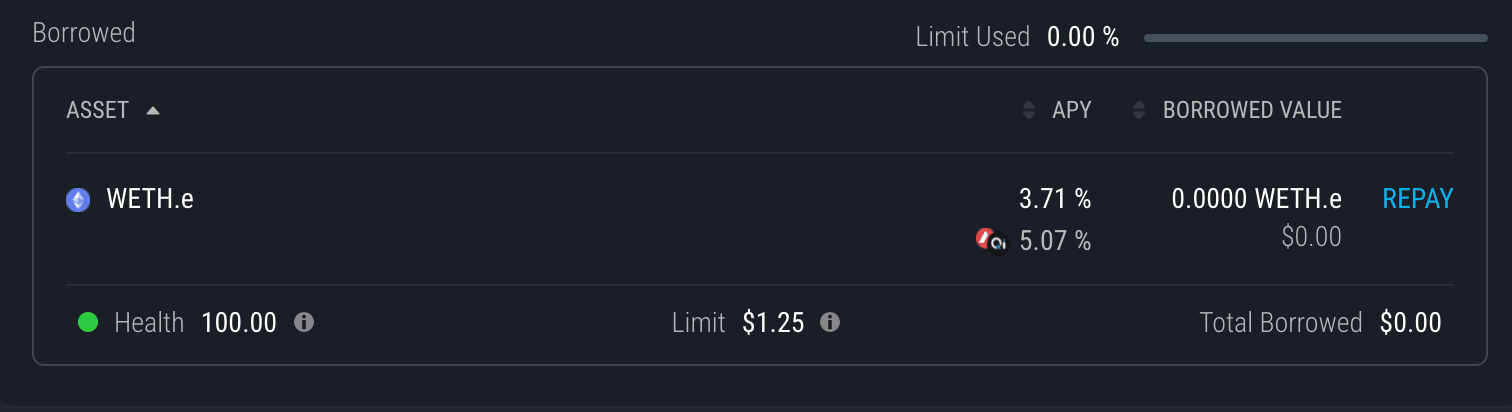Click the info icon next to Health 100.00
Image resolution: width=1512 pixels, height=412 pixels.
pyautogui.click(x=305, y=323)
